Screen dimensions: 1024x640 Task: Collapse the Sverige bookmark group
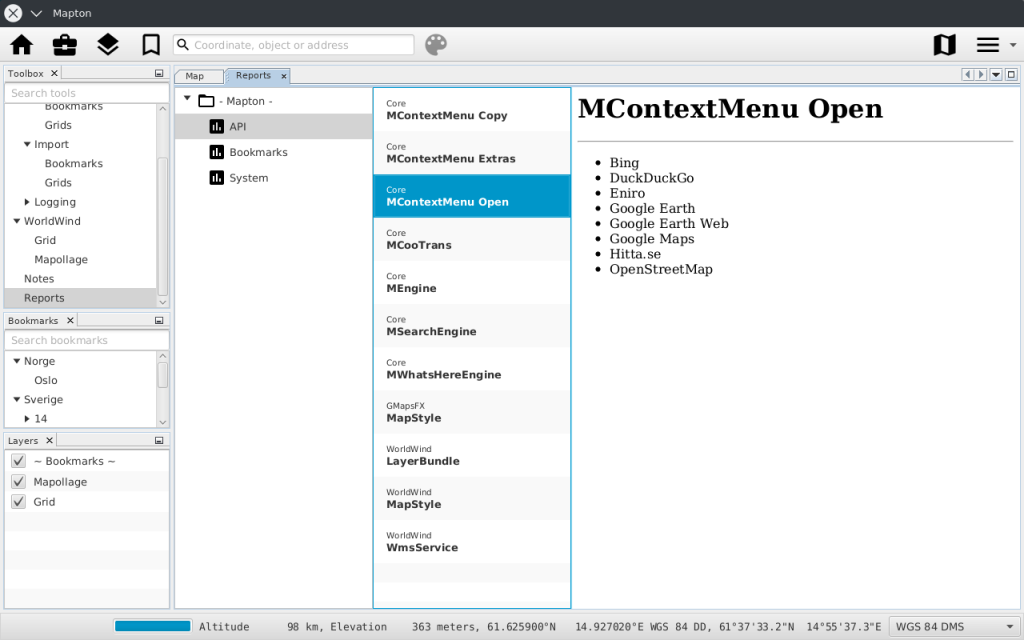(x=17, y=399)
